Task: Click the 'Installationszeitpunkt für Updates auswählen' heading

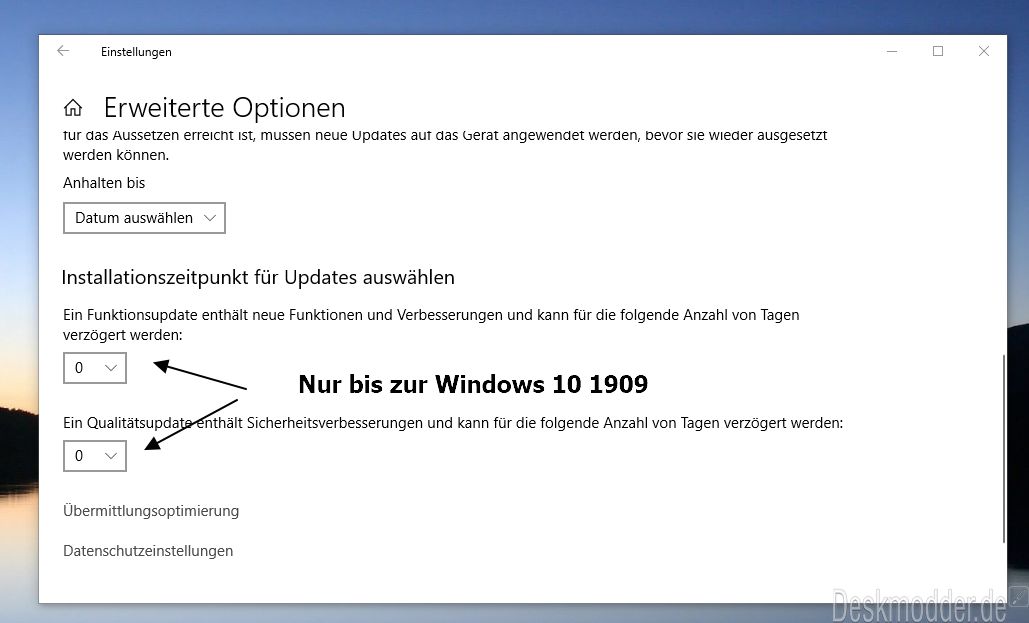Action: (x=258, y=278)
